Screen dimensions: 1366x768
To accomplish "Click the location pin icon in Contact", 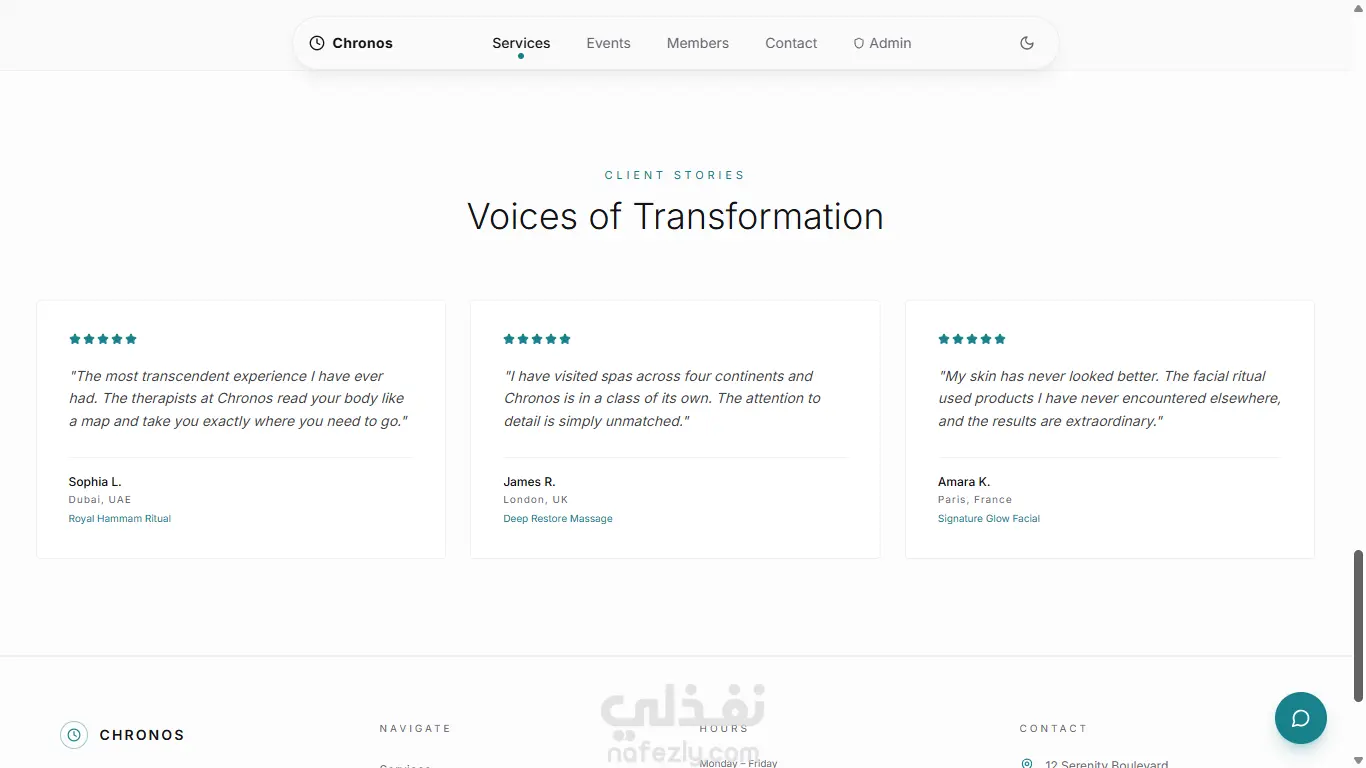I will pyautogui.click(x=1026, y=764).
